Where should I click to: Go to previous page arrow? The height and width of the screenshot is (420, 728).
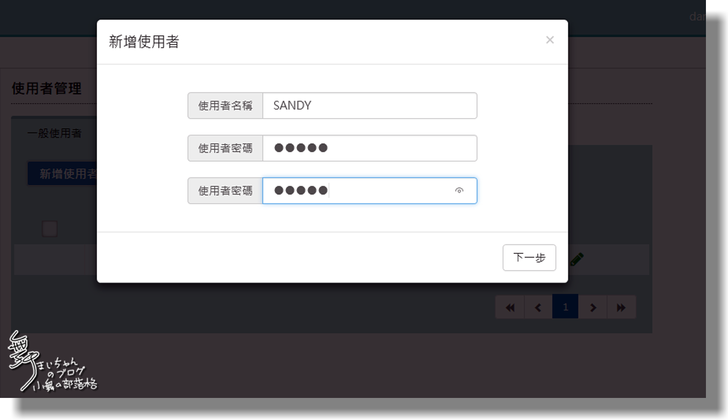pyautogui.click(x=538, y=307)
